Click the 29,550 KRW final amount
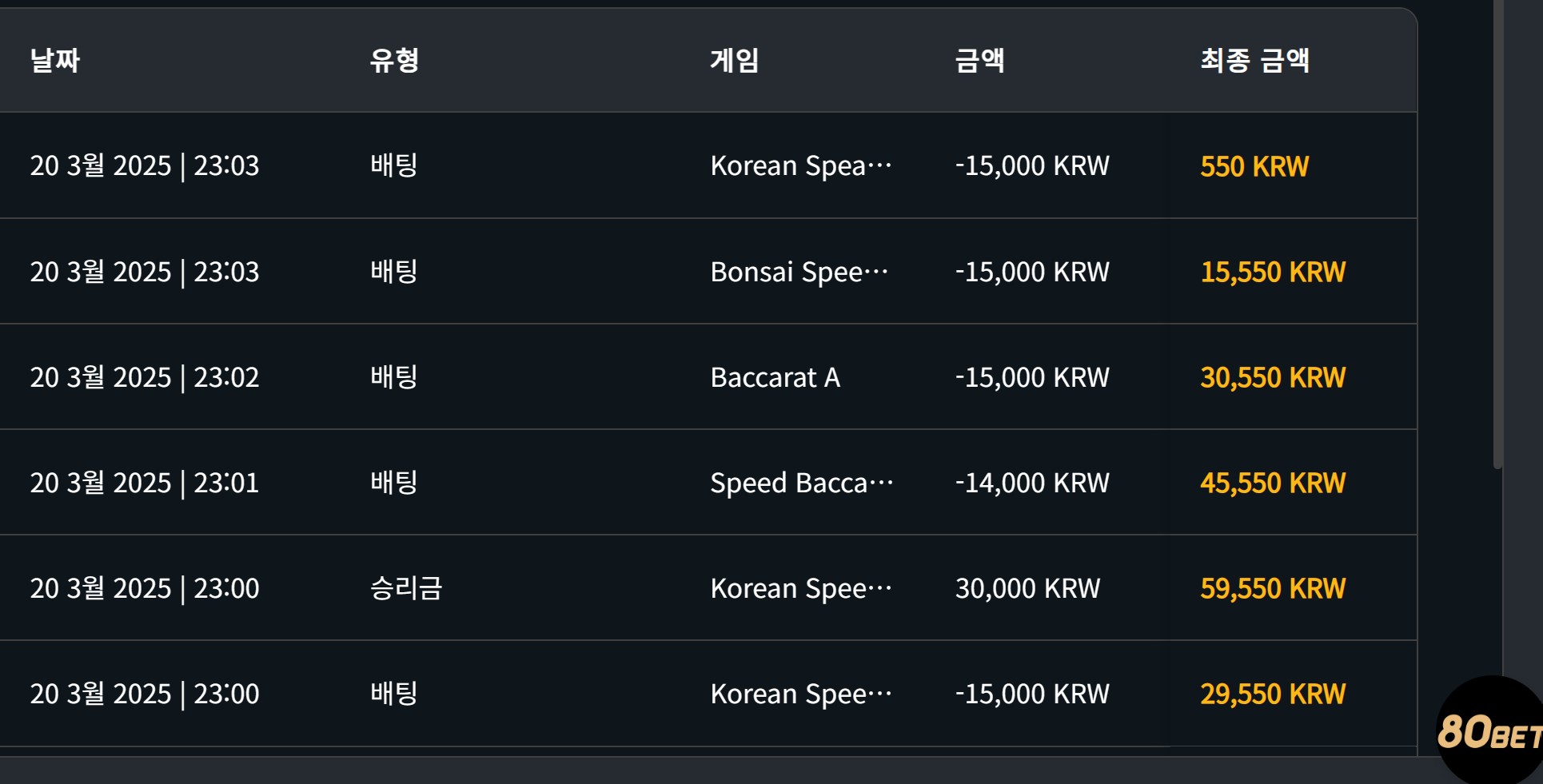This screenshot has height=784, width=1543. (x=1273, y=694)
